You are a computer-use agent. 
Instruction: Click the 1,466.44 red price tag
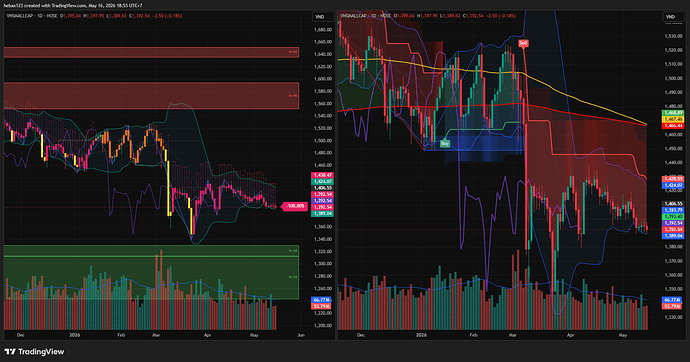coord(673,126)
